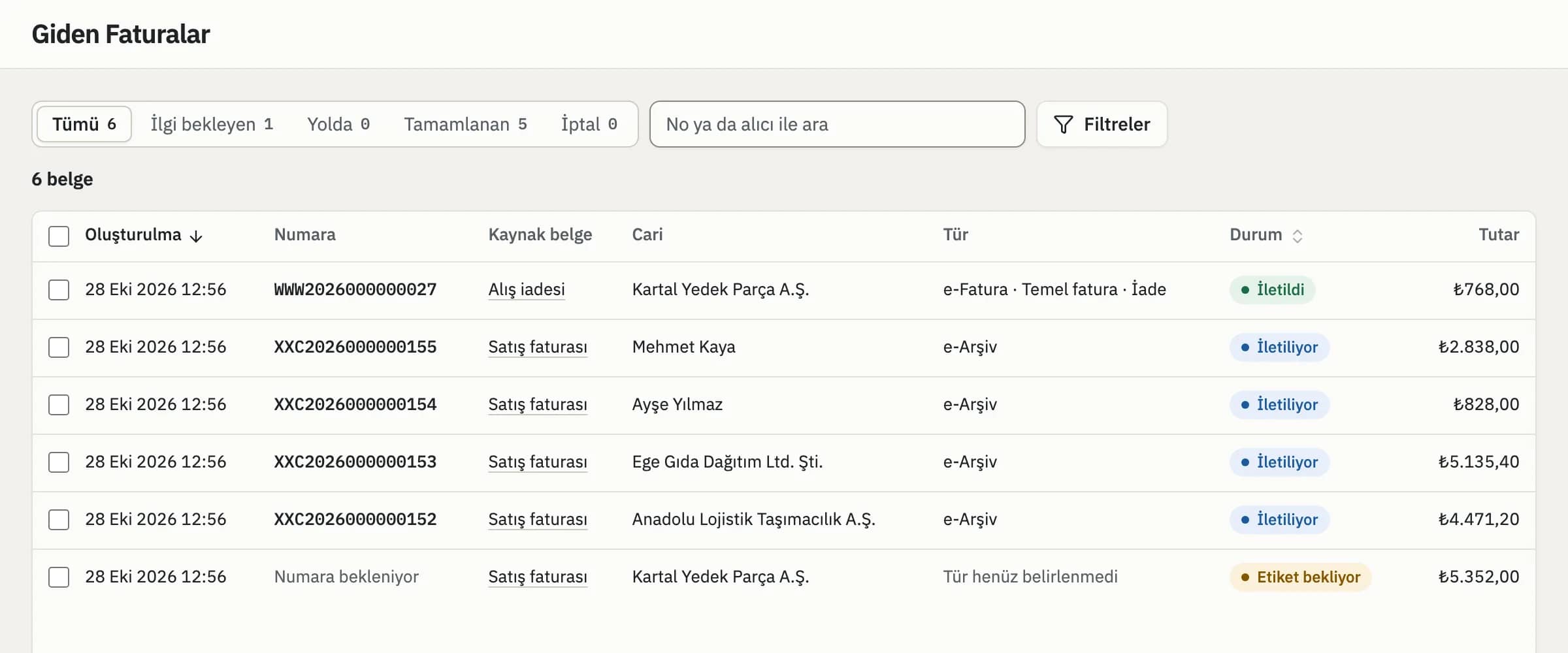
Task: Tick the checkbox for invoice XXC2026000000154
Action: coord(59,405)
